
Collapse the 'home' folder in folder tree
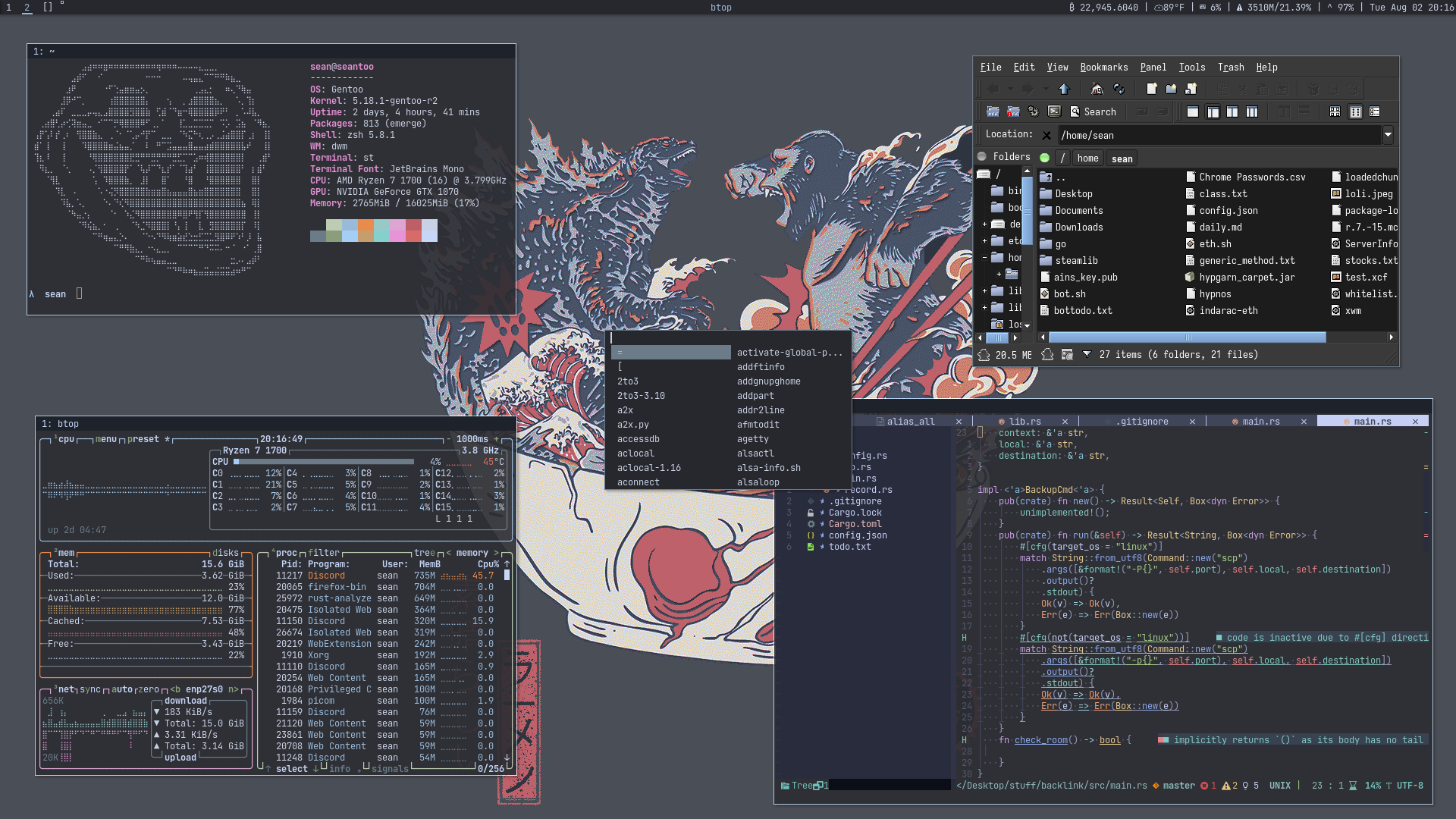point(985,258)
